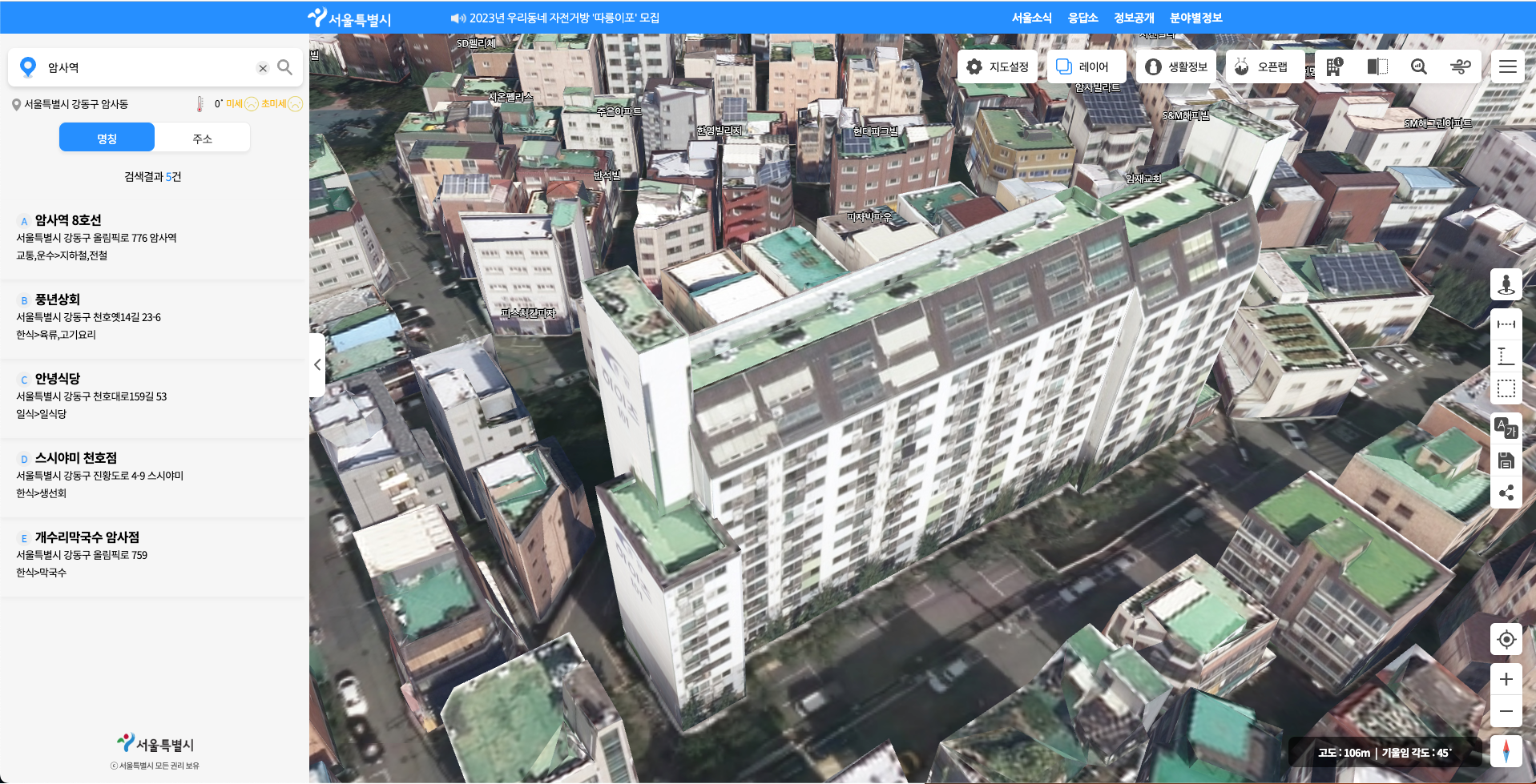
Task: Activate the split-screen compare icon
Action: pos(1377,66)
